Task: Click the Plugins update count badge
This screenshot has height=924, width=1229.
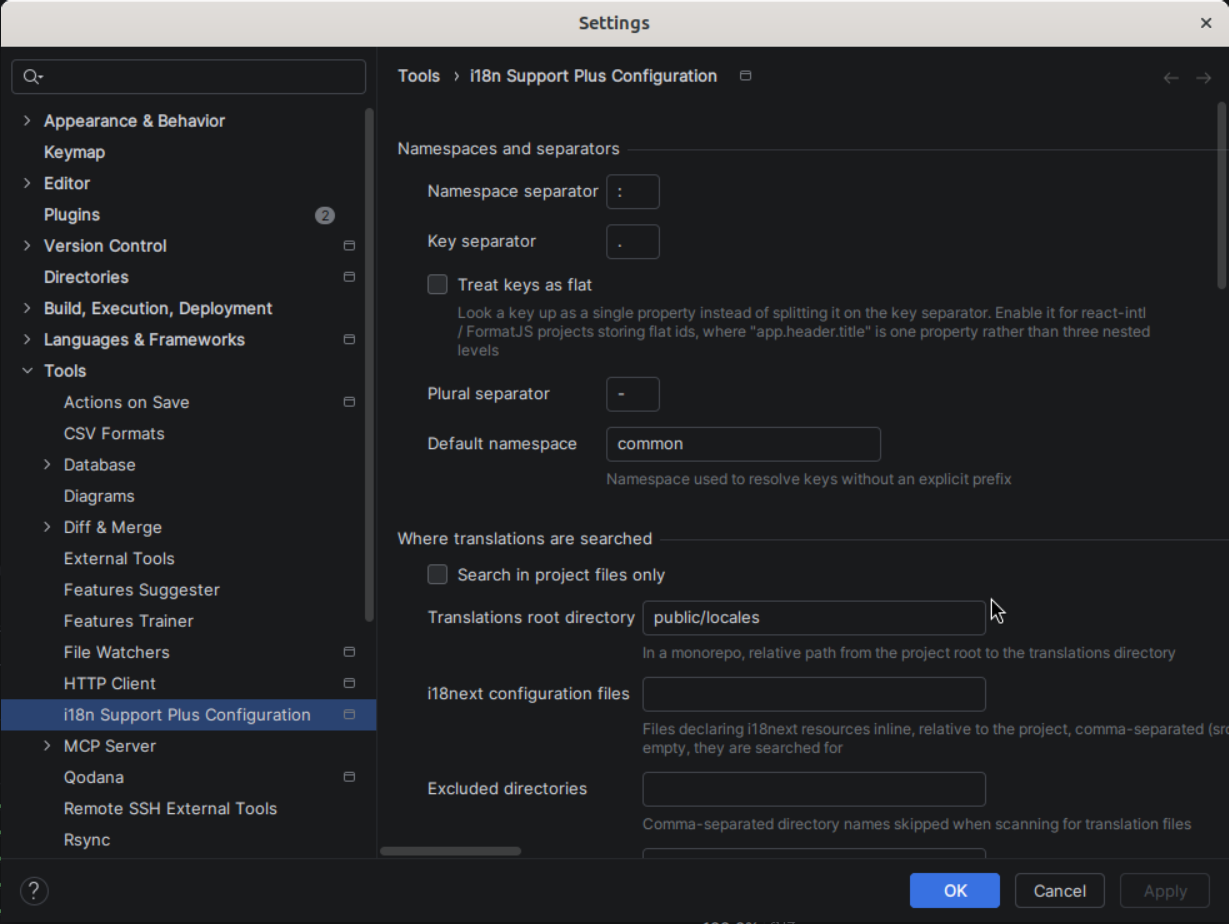Action: pyautogui.click(x=325, y=215)
